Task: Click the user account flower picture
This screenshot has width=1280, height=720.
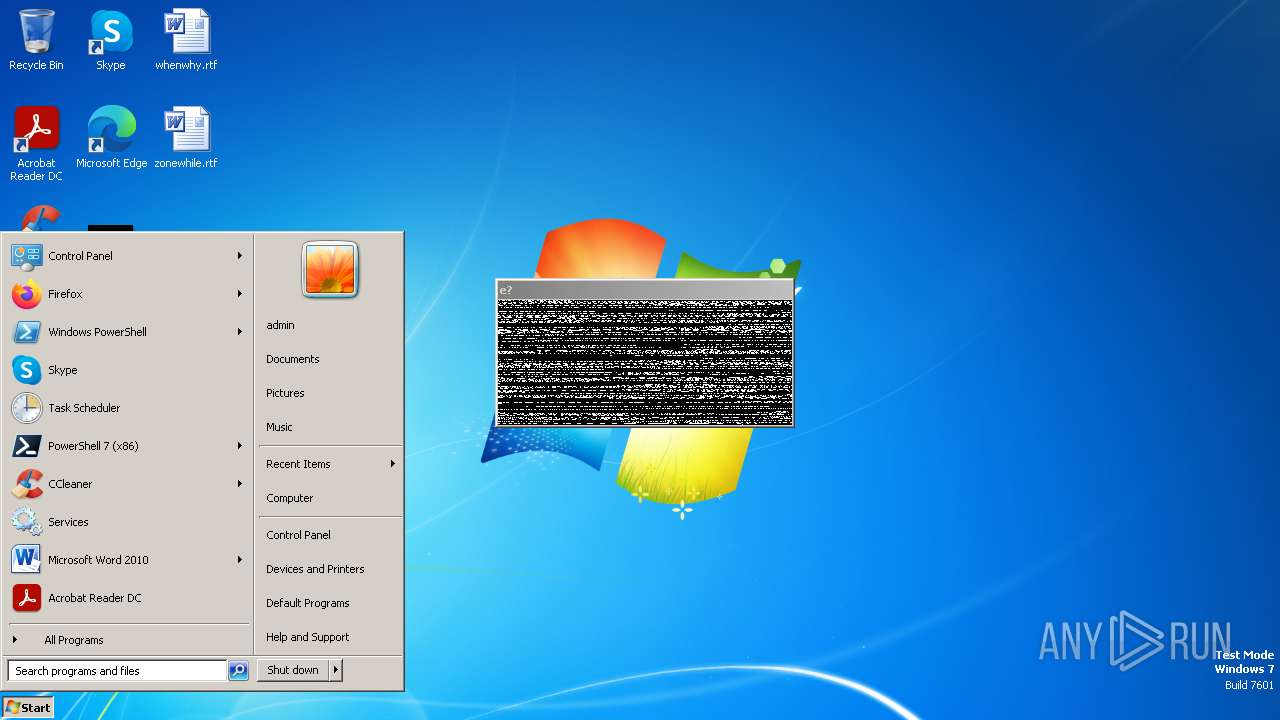Action: click(x=330, y=269)
